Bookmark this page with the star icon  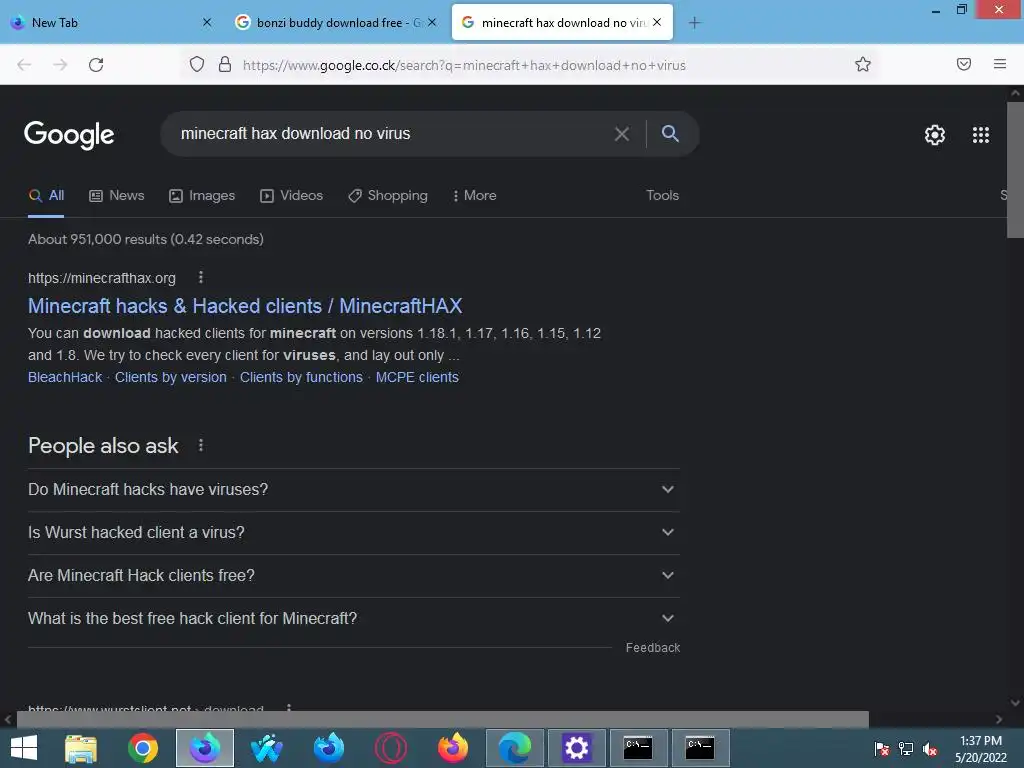pos(863,64)
